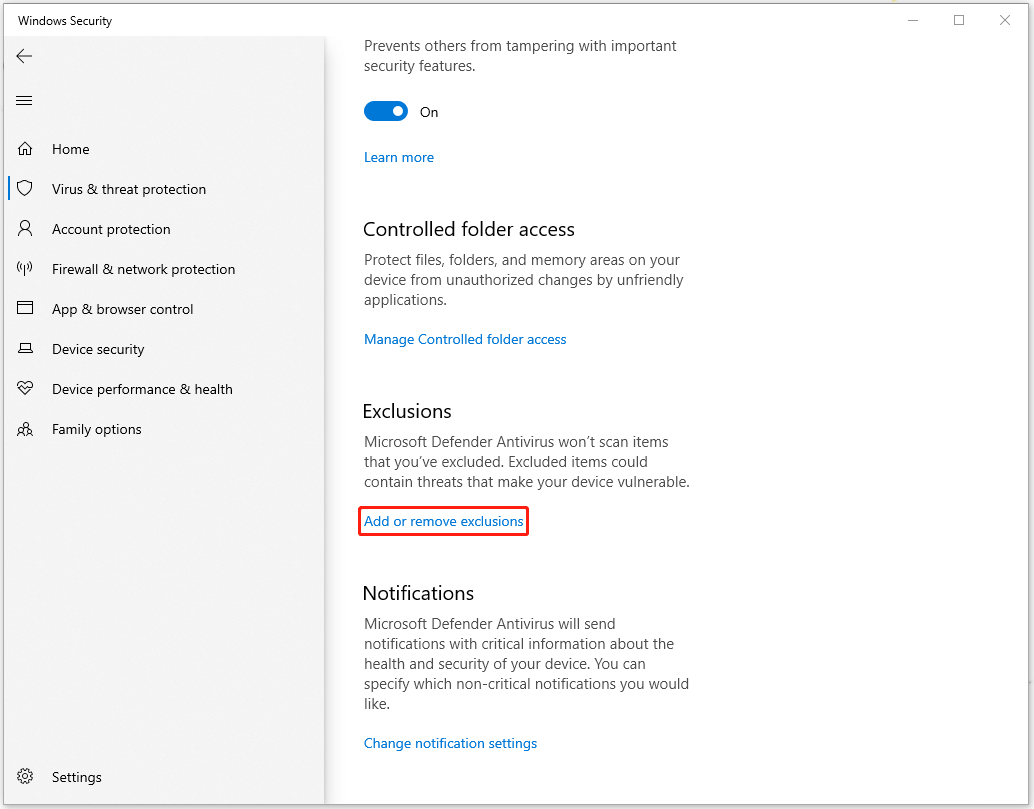This screenshot has width=1034, height=809.
Task: Click the Account protection person icon
Action: (25, 228)
